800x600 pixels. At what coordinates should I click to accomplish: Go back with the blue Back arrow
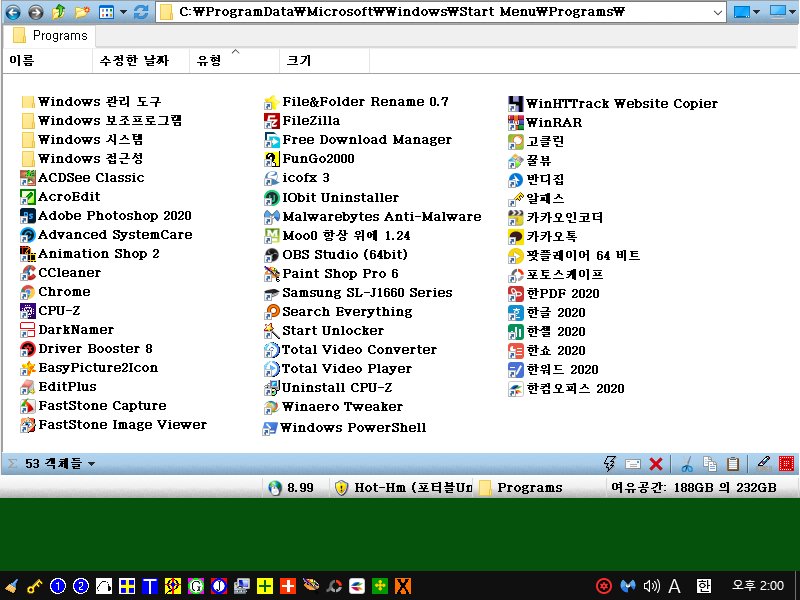point(13,12)
